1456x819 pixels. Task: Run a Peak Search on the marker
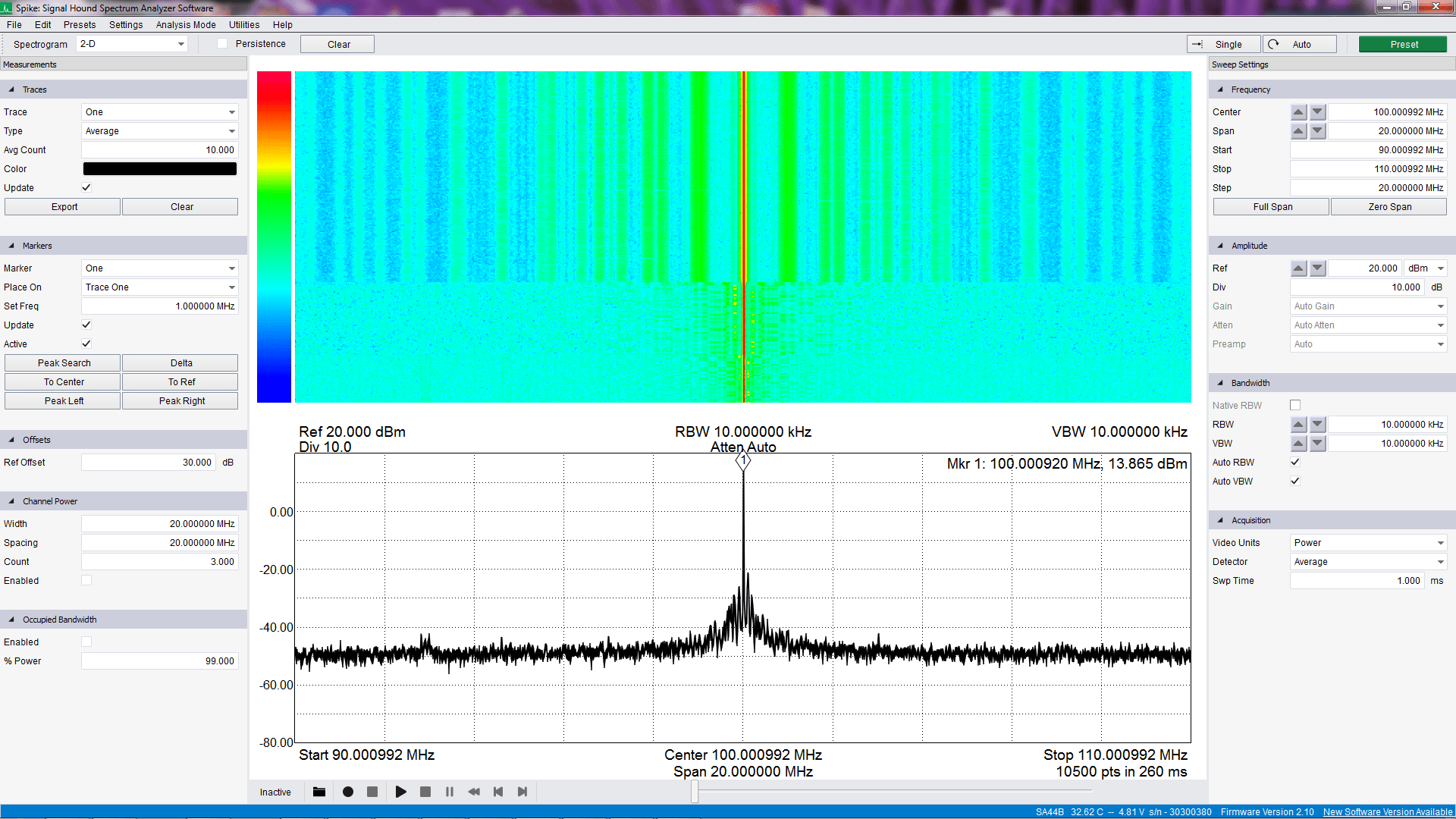click(61, 362)
